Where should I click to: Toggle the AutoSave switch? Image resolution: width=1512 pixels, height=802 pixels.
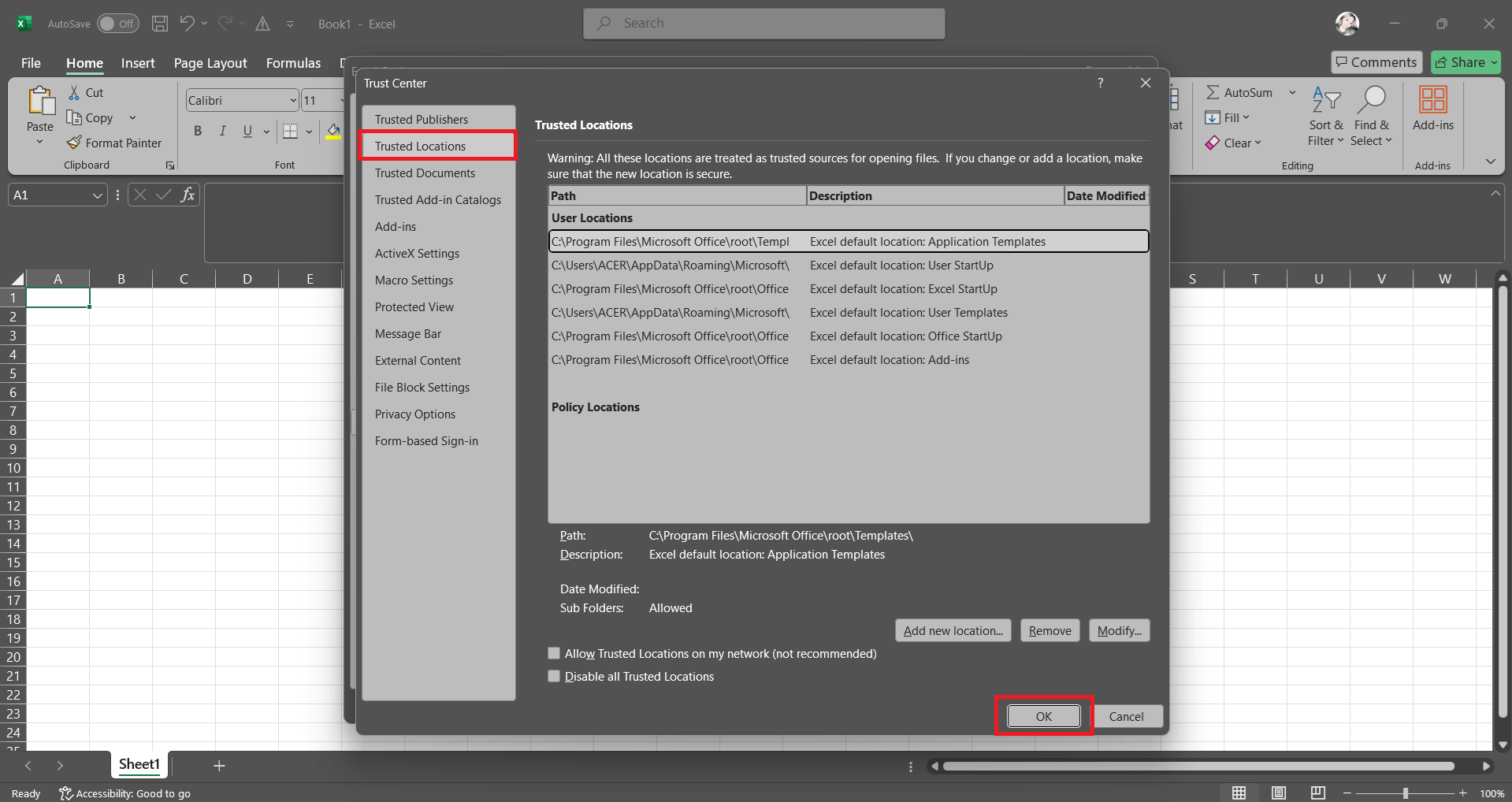coord(118,24)
